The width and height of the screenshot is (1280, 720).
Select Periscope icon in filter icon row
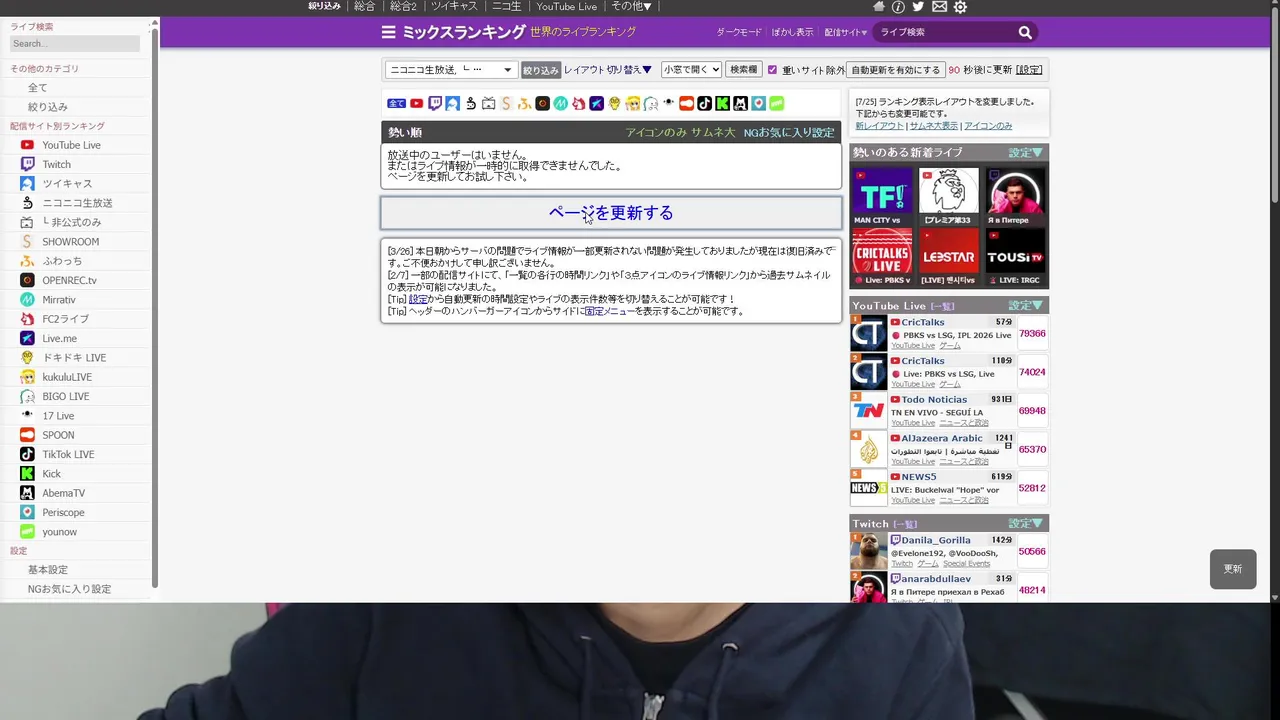pyautogui.click(x=758, y=103)
